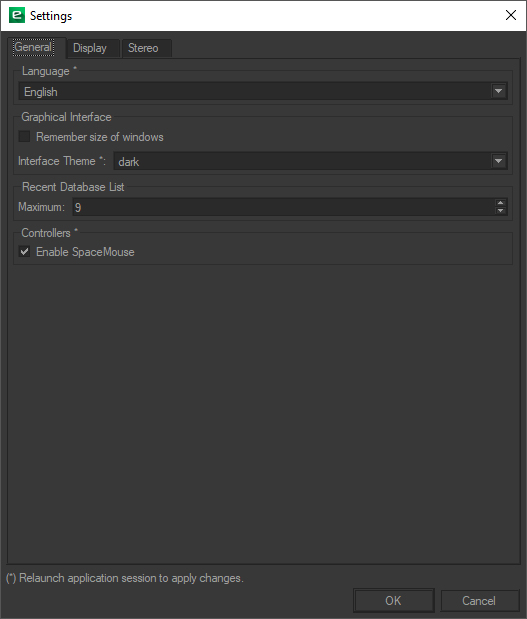This screenshot has height=619, width=527.
Task: Click the Interface Theme label
Action: click(62, 161)
